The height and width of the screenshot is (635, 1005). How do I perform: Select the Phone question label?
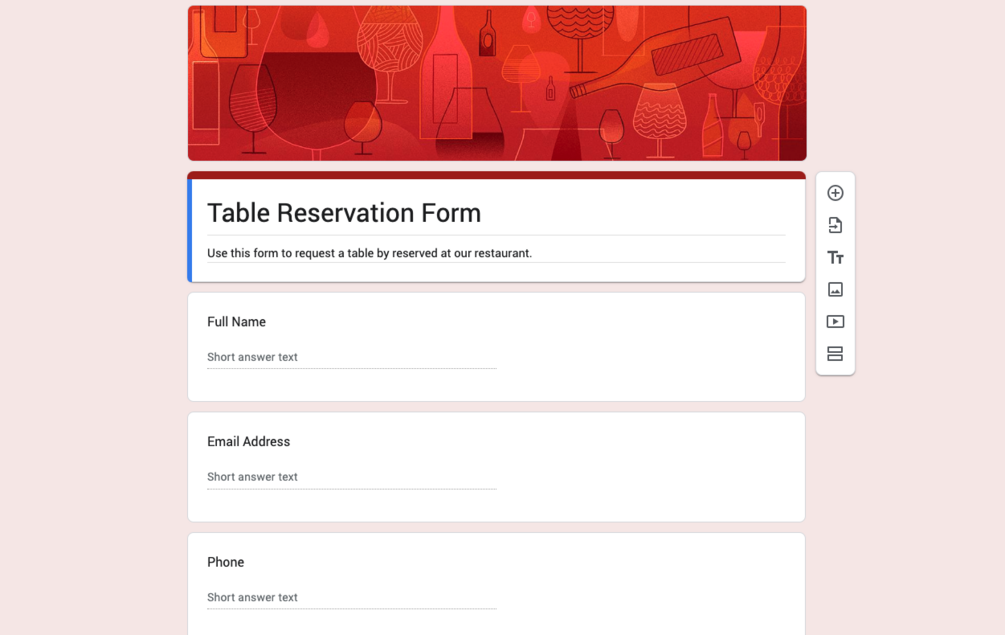point(225,562)
